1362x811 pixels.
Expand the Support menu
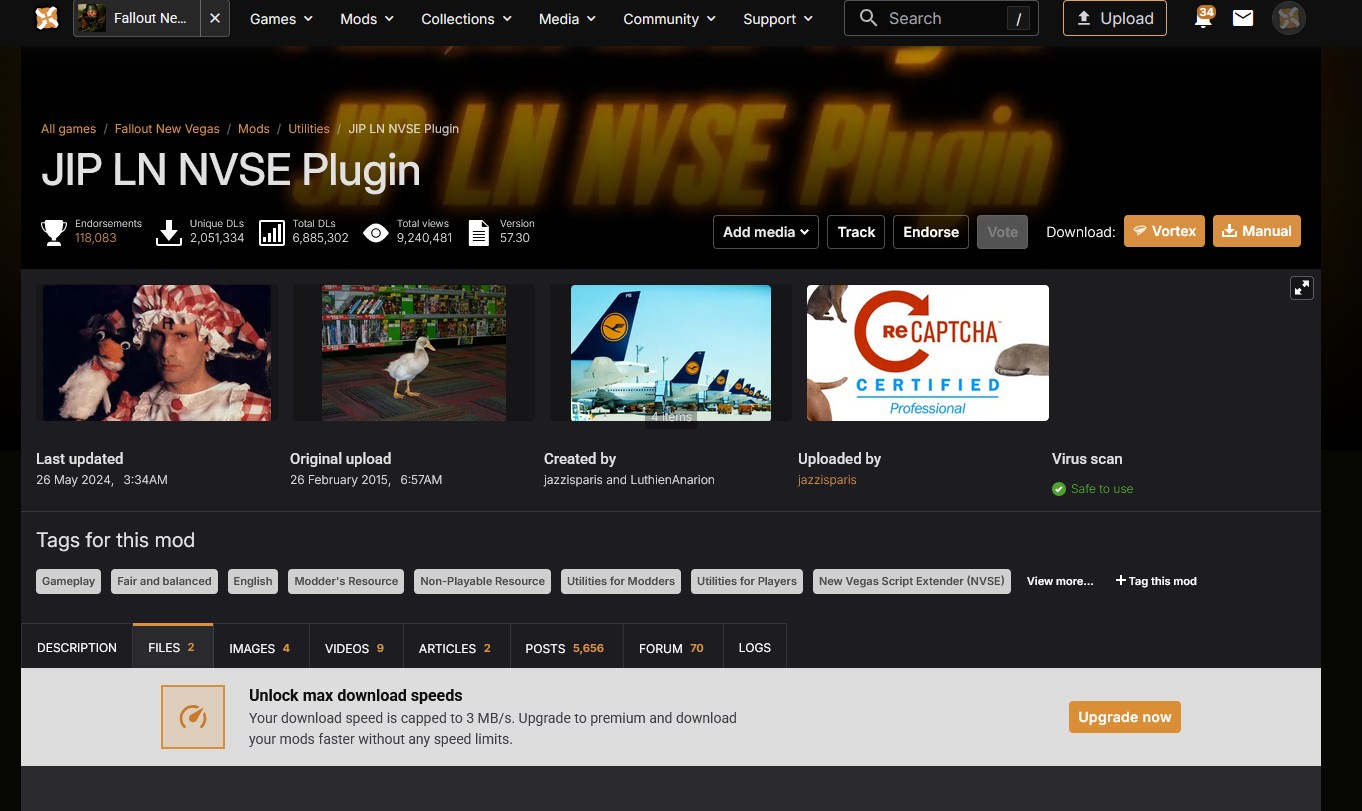pyautogui.click(x=778, y=19)
